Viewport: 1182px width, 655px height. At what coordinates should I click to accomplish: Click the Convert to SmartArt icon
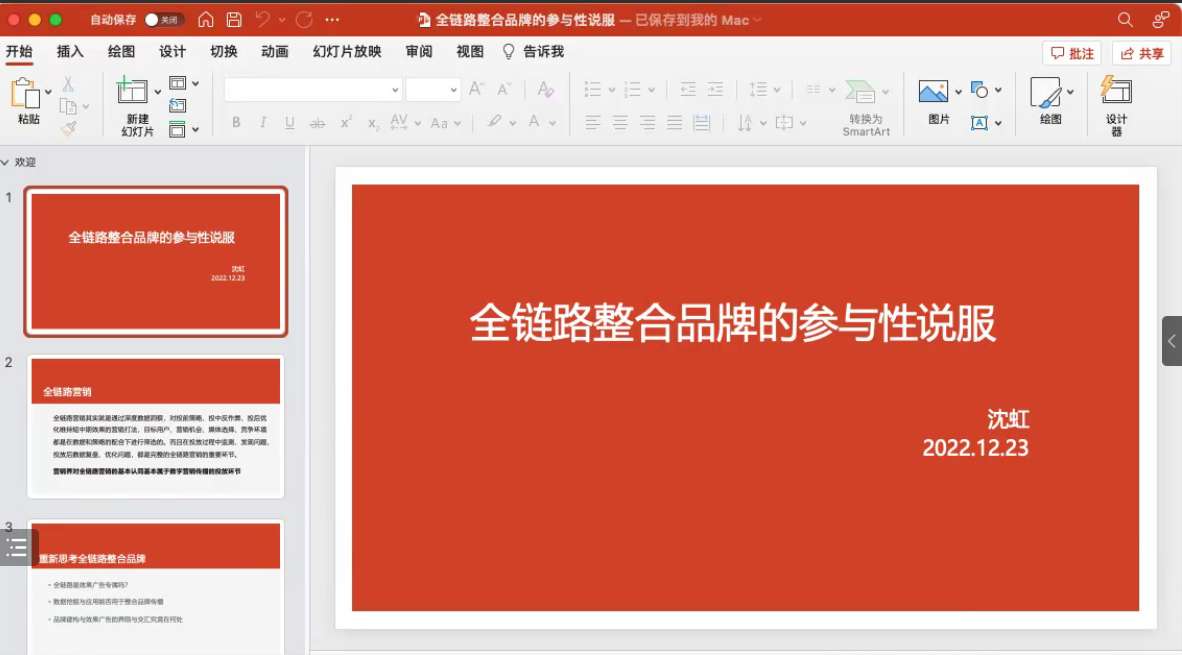click(861, 92)
